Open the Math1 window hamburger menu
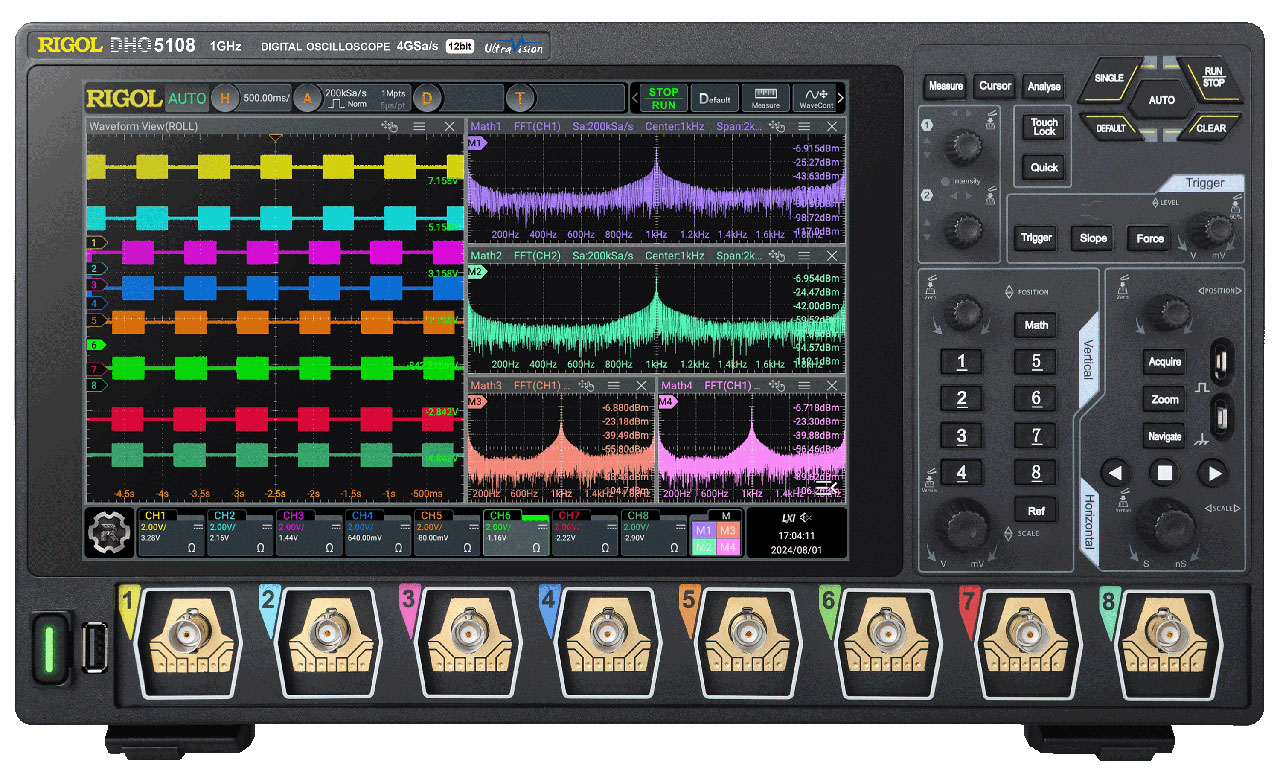Viewport: 1280px width, 776px height. click(804, 124)
